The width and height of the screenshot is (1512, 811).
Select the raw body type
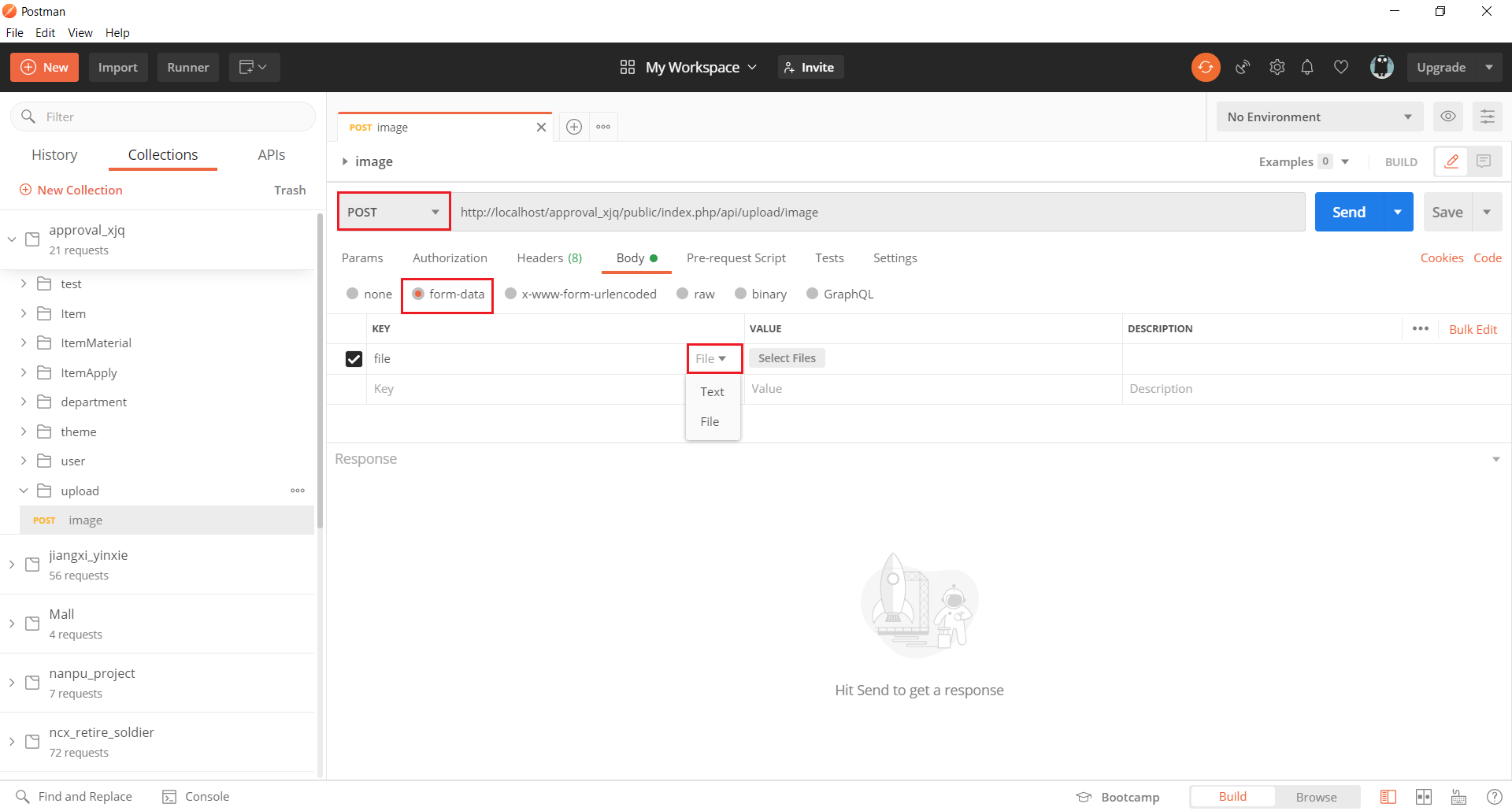pos(682,294)
